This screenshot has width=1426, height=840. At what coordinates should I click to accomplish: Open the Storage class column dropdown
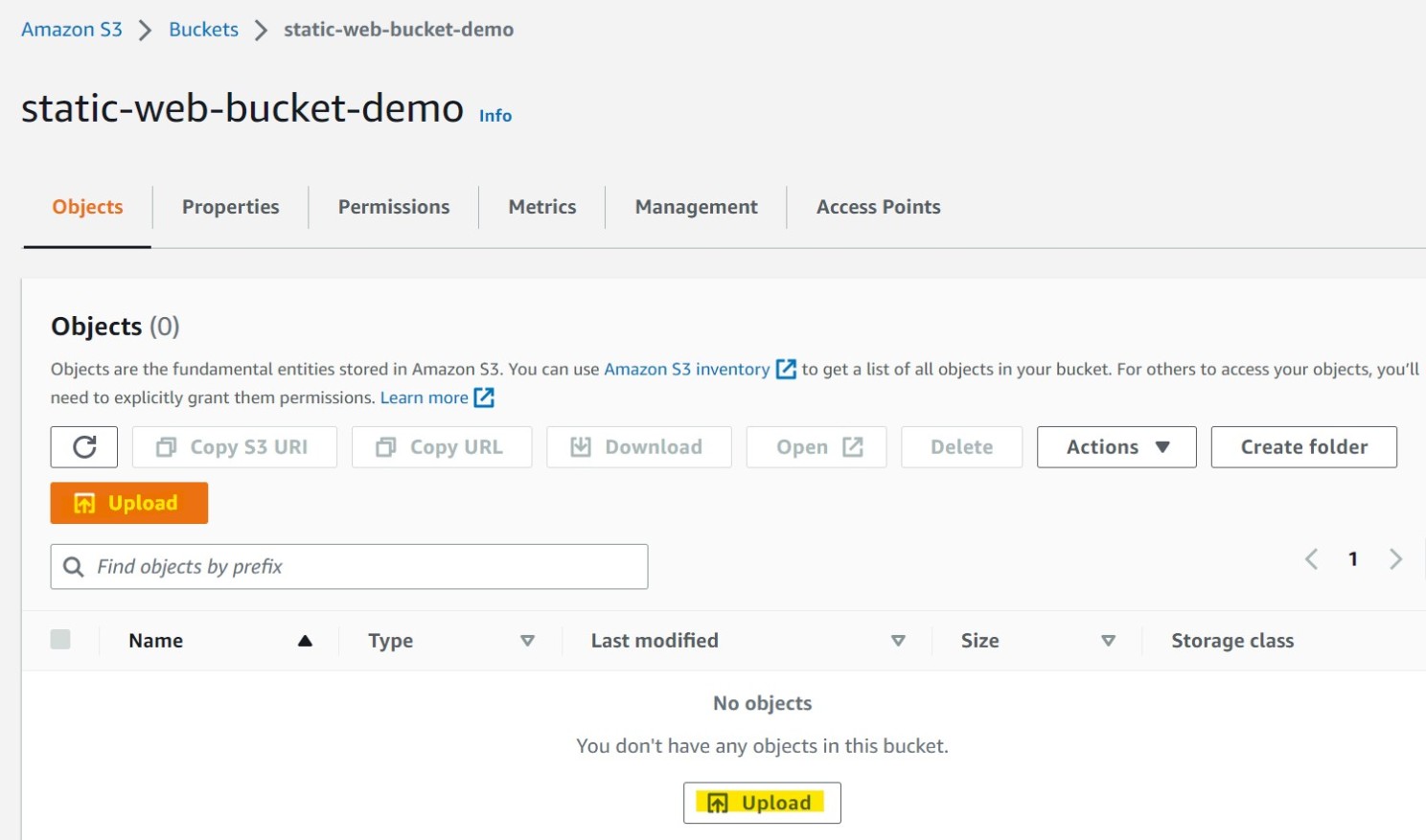[x=1232, y=640]
